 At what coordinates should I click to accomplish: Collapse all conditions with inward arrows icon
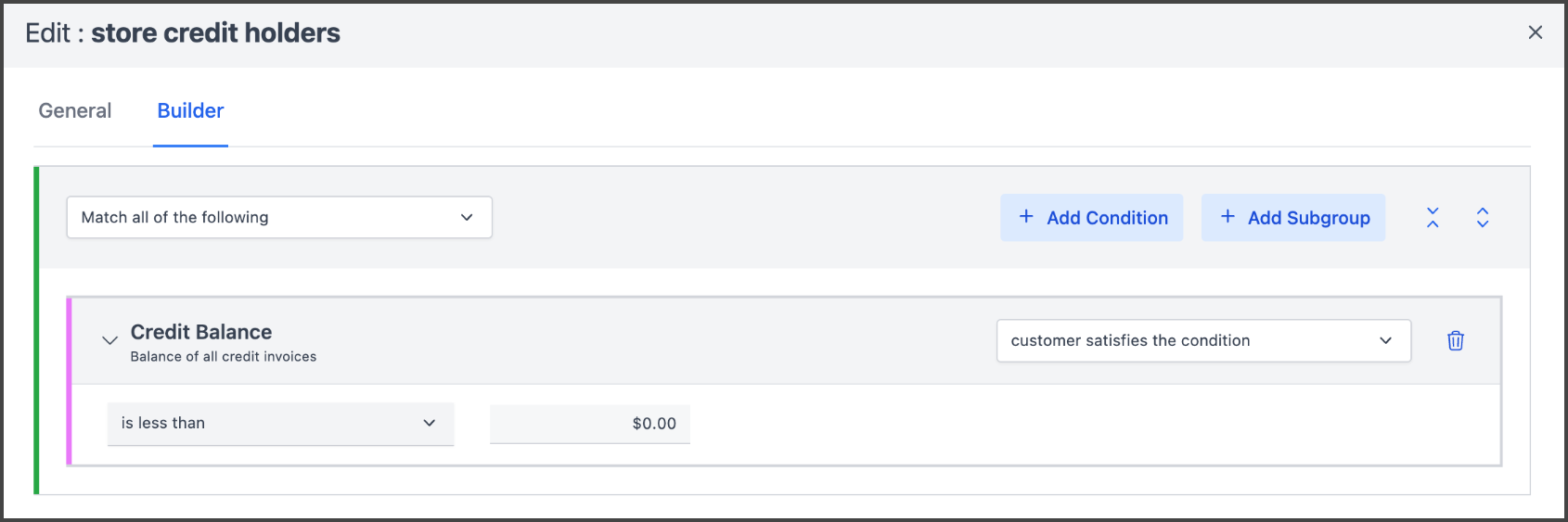pyautogui.click(x=1433, y=218)
